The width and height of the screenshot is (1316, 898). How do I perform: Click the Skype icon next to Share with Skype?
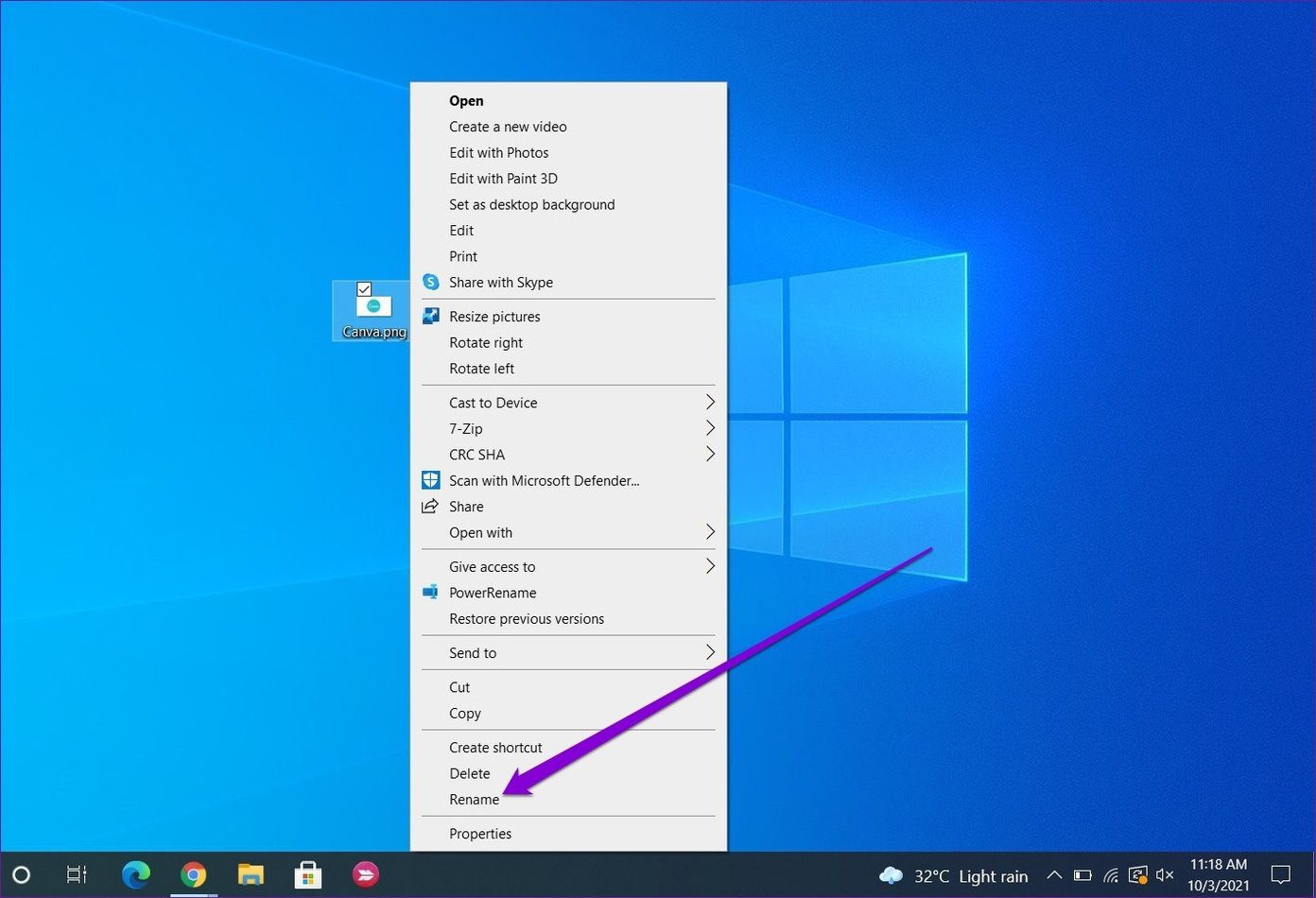pos(430,282)
